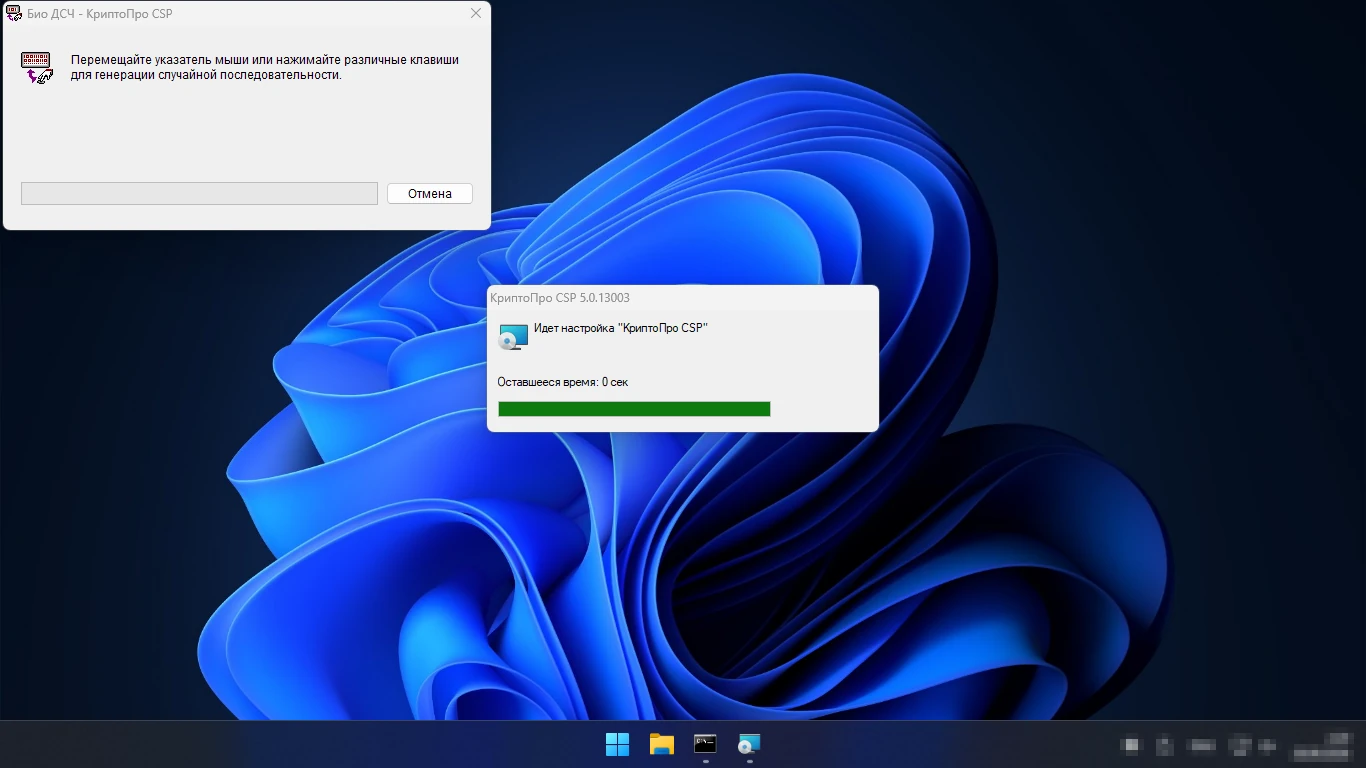Click the "Оставшееся время: 0 сек" text
The height and width of the screenshot is (768, 1366).
[563, 382]
